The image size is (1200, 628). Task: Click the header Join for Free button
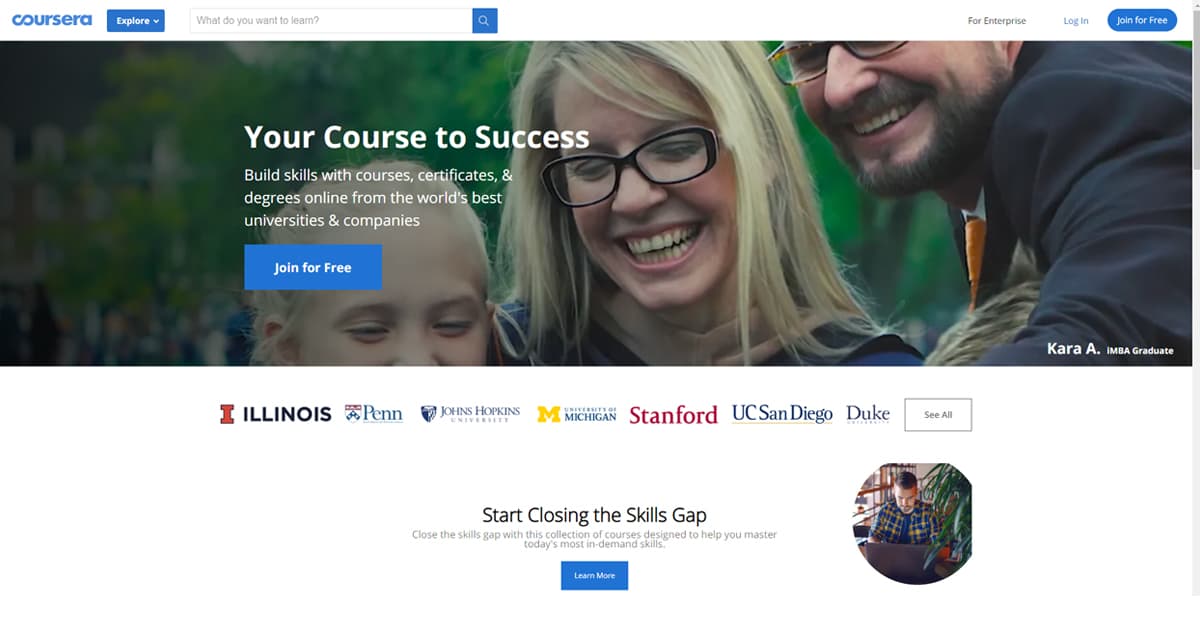[1142, 20]
